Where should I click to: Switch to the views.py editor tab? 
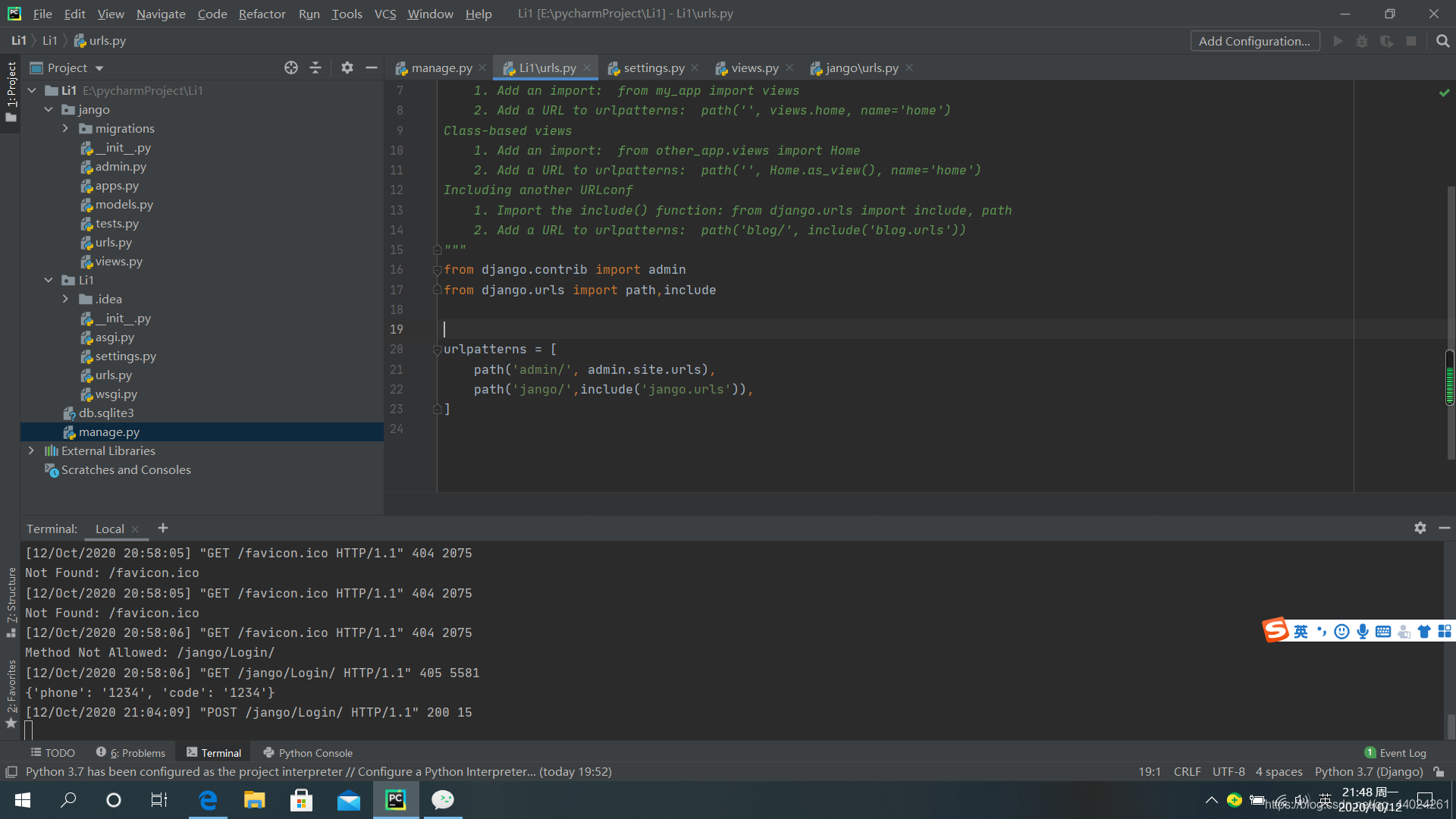pos(755,68)
